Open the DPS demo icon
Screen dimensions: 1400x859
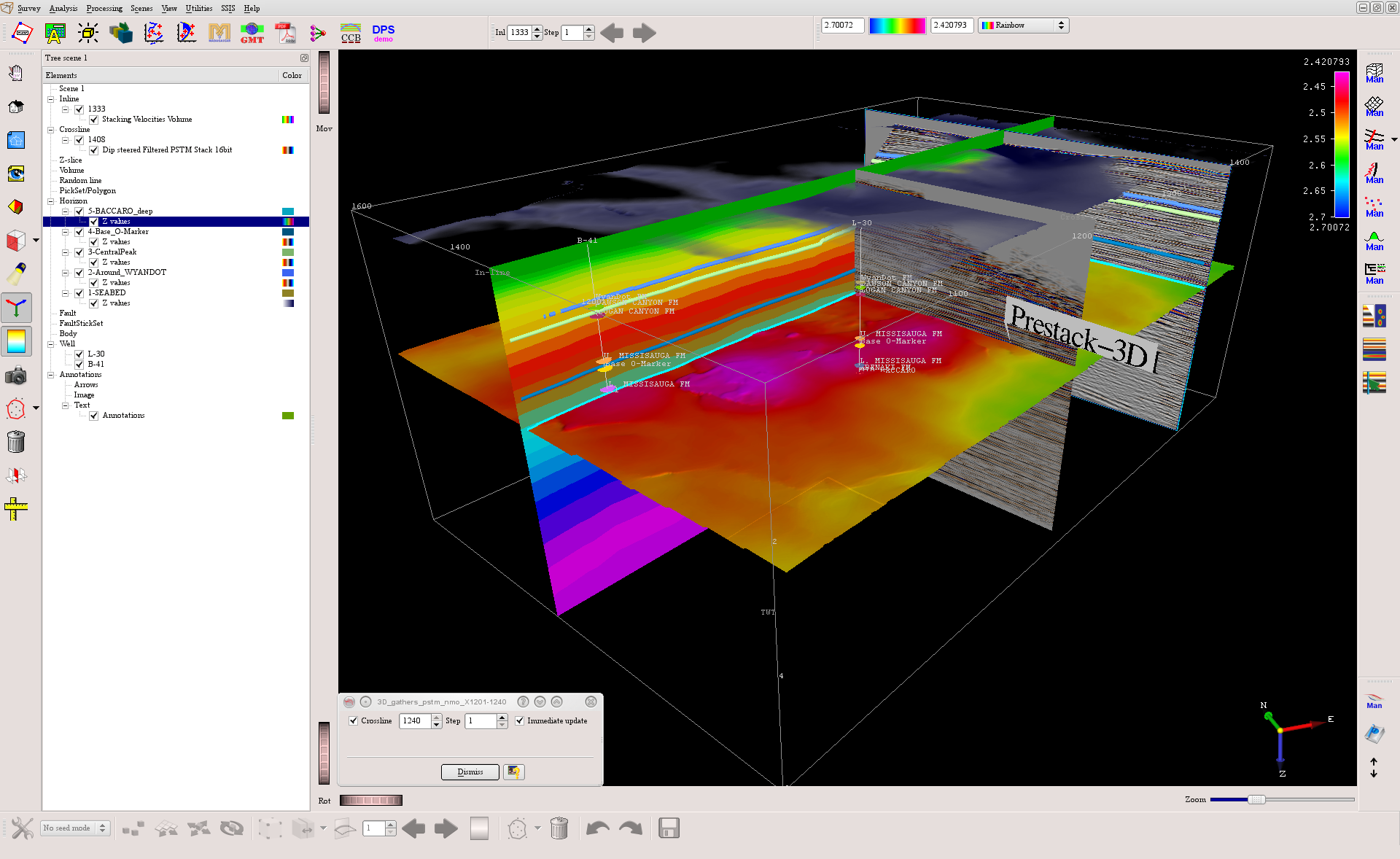[384, 33]
